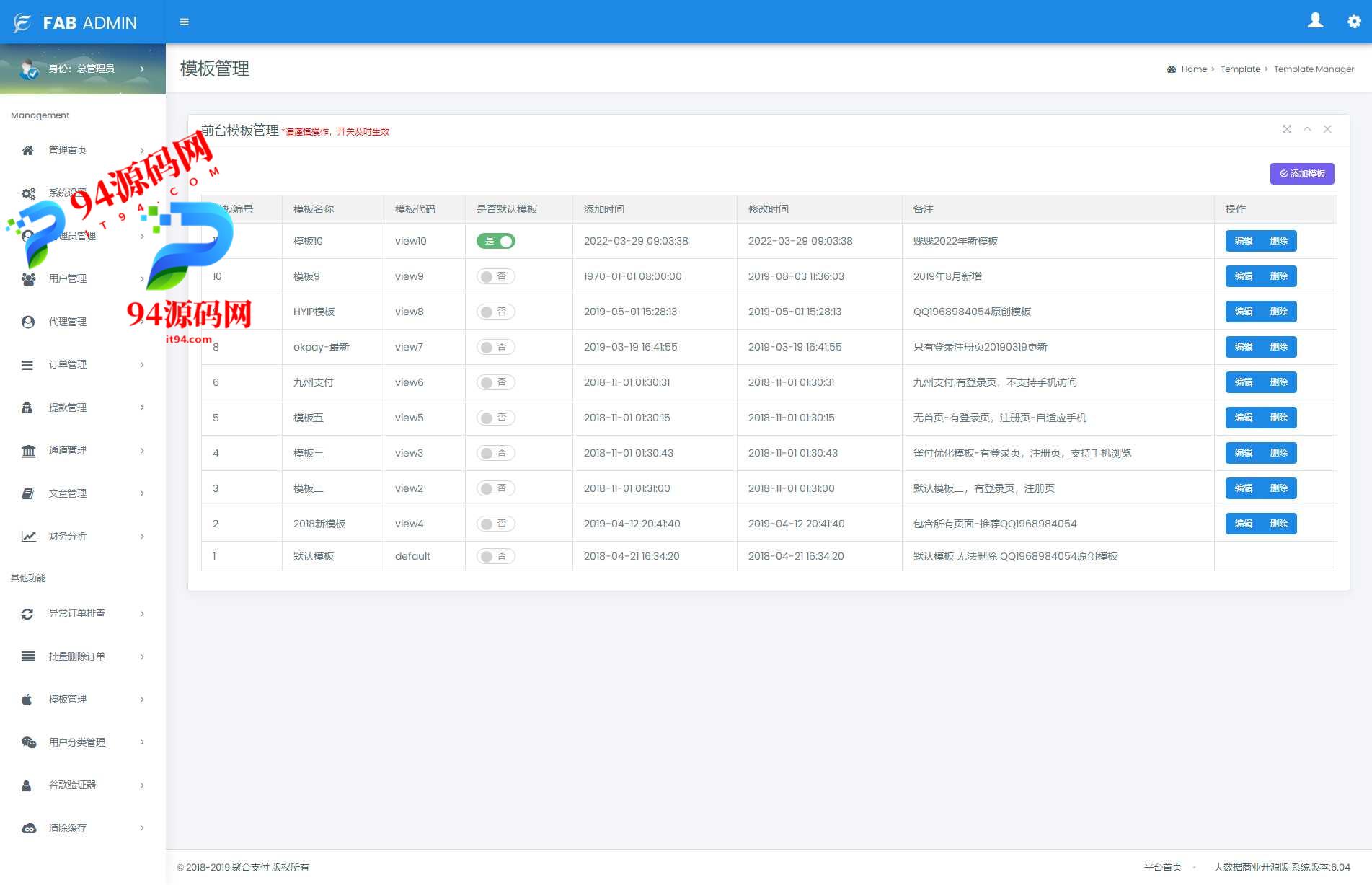Click the book icon beside 文章管理
The height and width of the screenshot is (885, 1372).
pyautogui.click(x=27, y=493)
